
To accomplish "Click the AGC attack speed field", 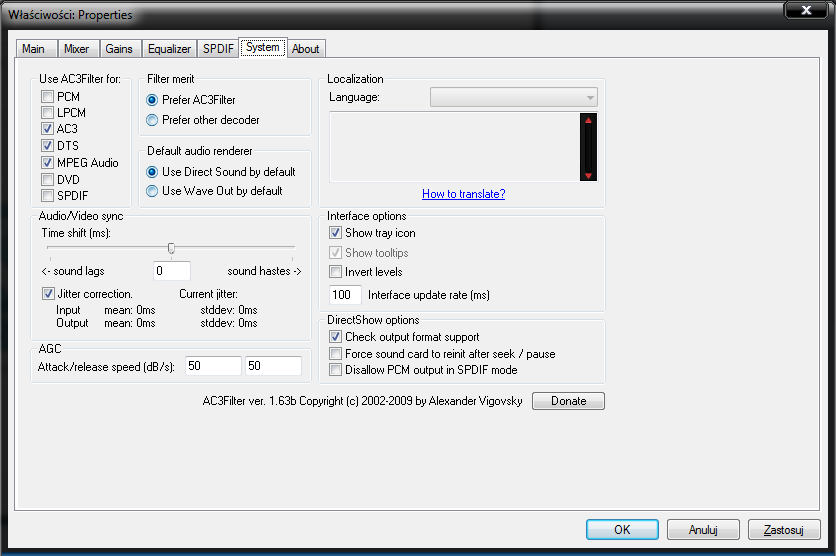I will click(x=213, y=366).
